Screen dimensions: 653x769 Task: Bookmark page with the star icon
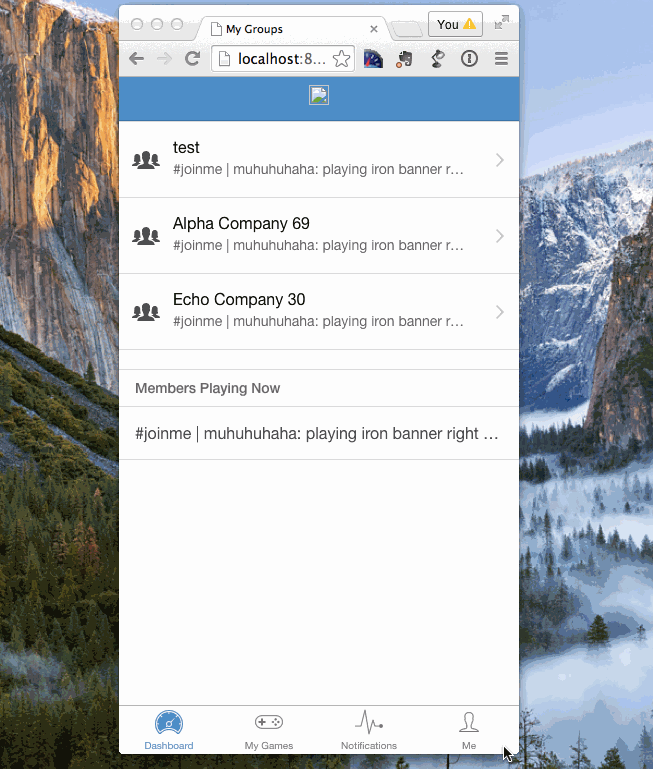tap(342, 59)
